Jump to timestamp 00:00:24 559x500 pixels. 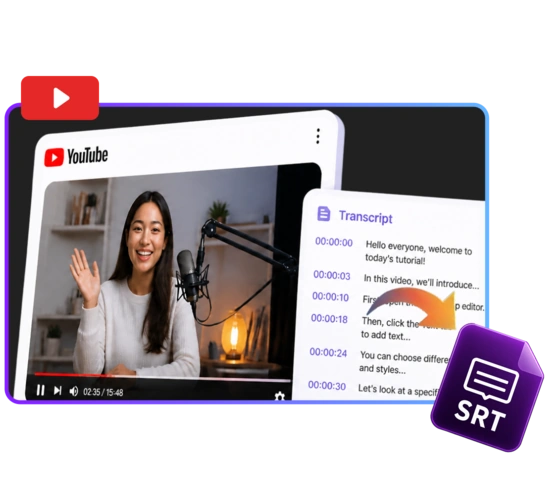(x=328, y=352)
